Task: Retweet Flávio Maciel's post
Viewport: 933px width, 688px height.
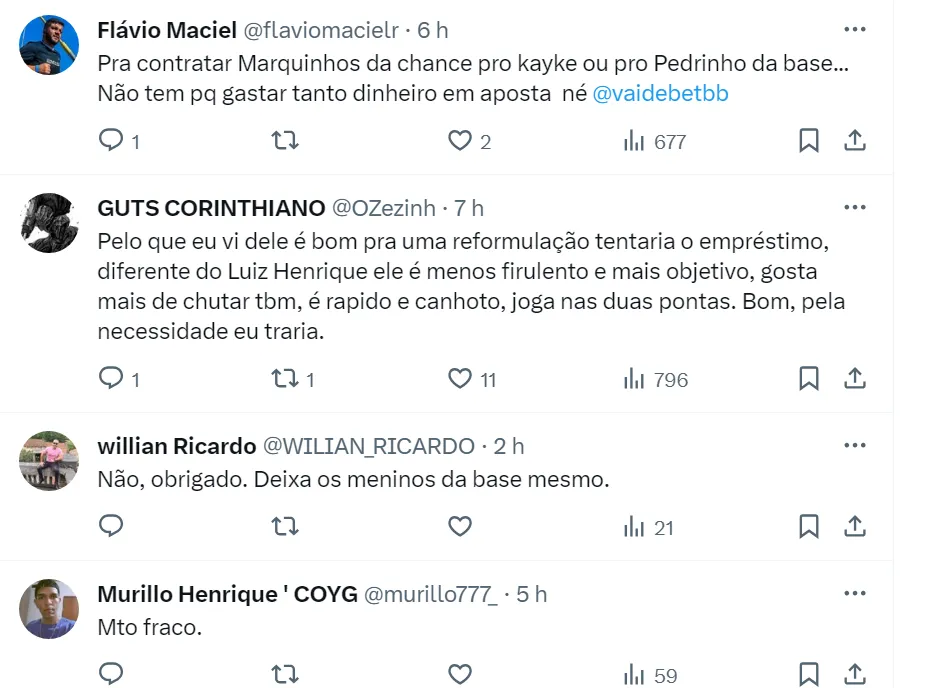Action: (x=285, y=141)
